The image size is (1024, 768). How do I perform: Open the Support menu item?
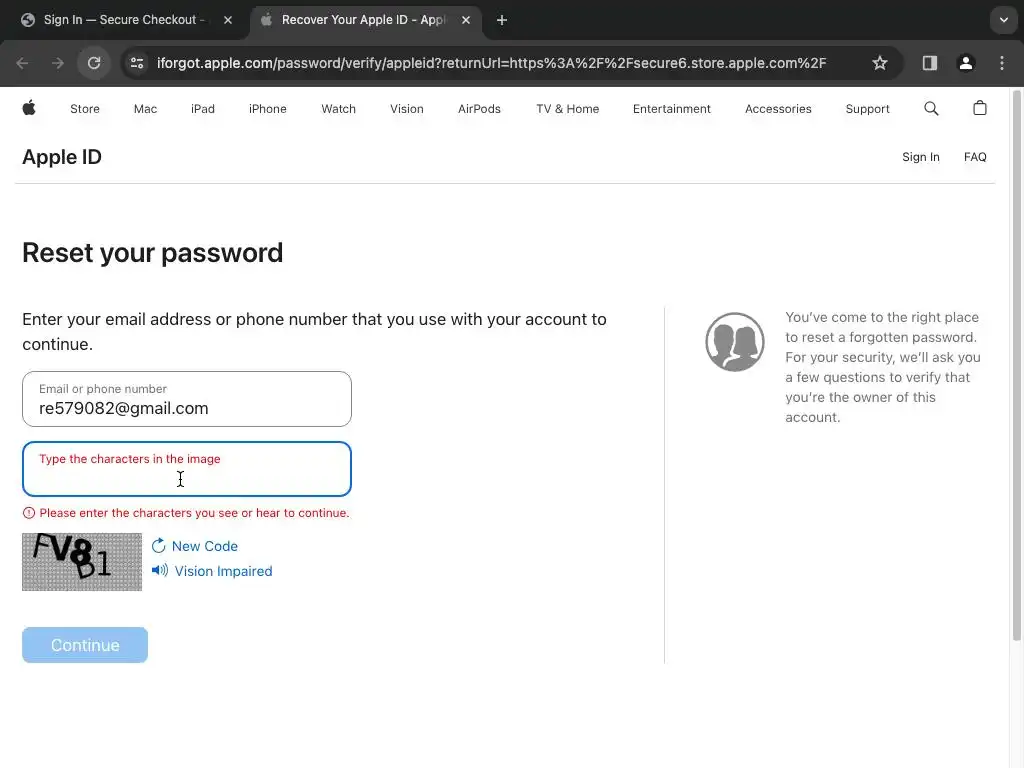867,109
